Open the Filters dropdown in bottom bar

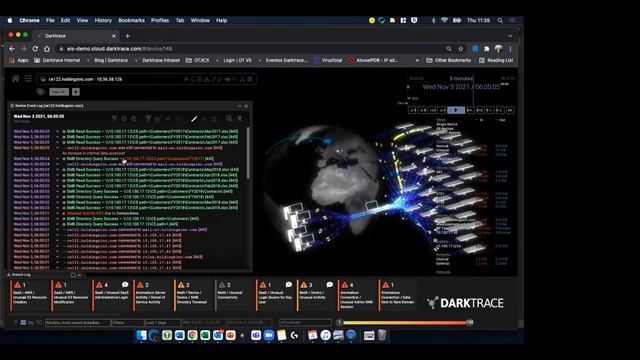click(x=128, y=323)
